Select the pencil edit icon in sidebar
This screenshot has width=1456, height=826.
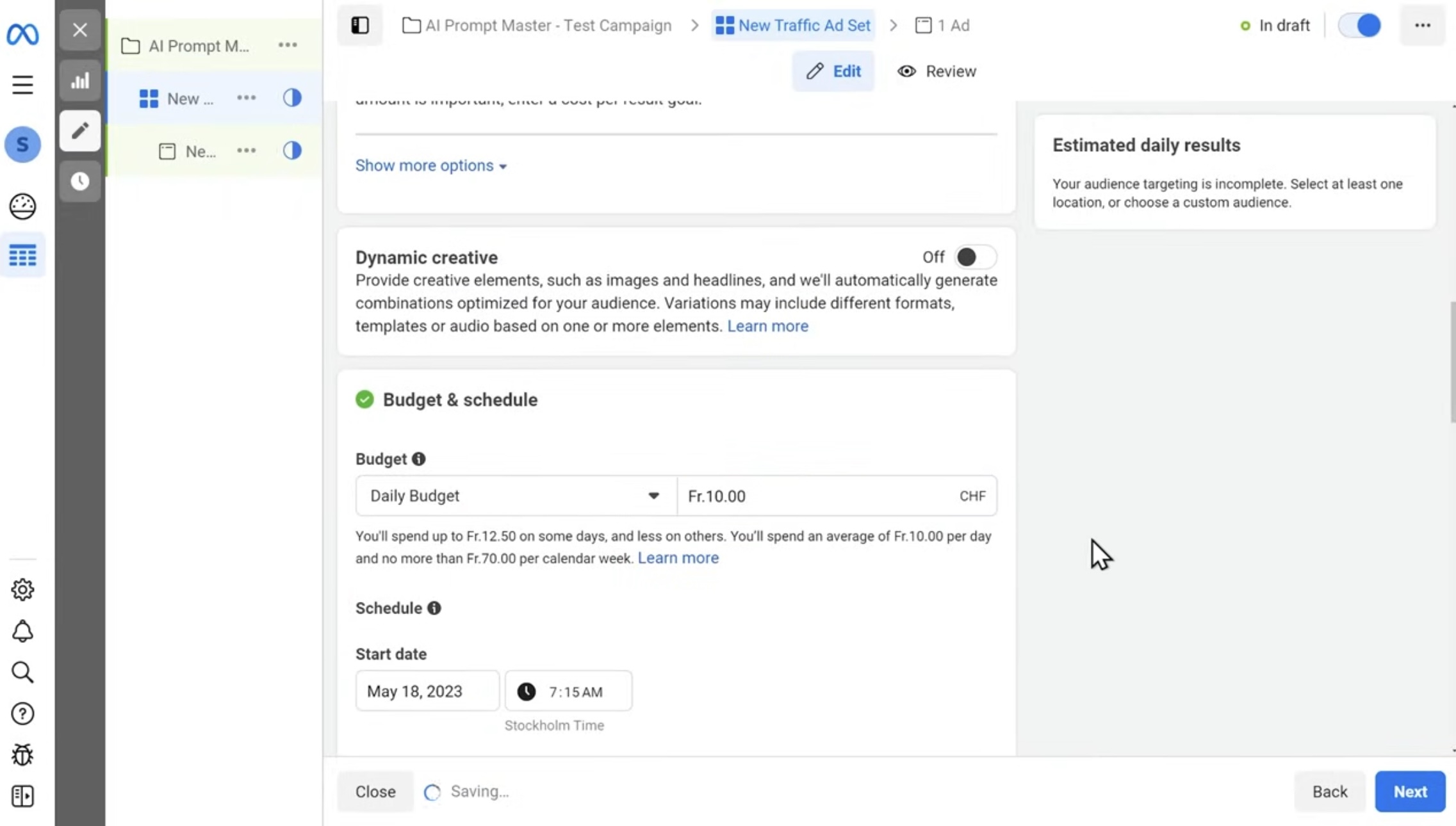point(80,131)
